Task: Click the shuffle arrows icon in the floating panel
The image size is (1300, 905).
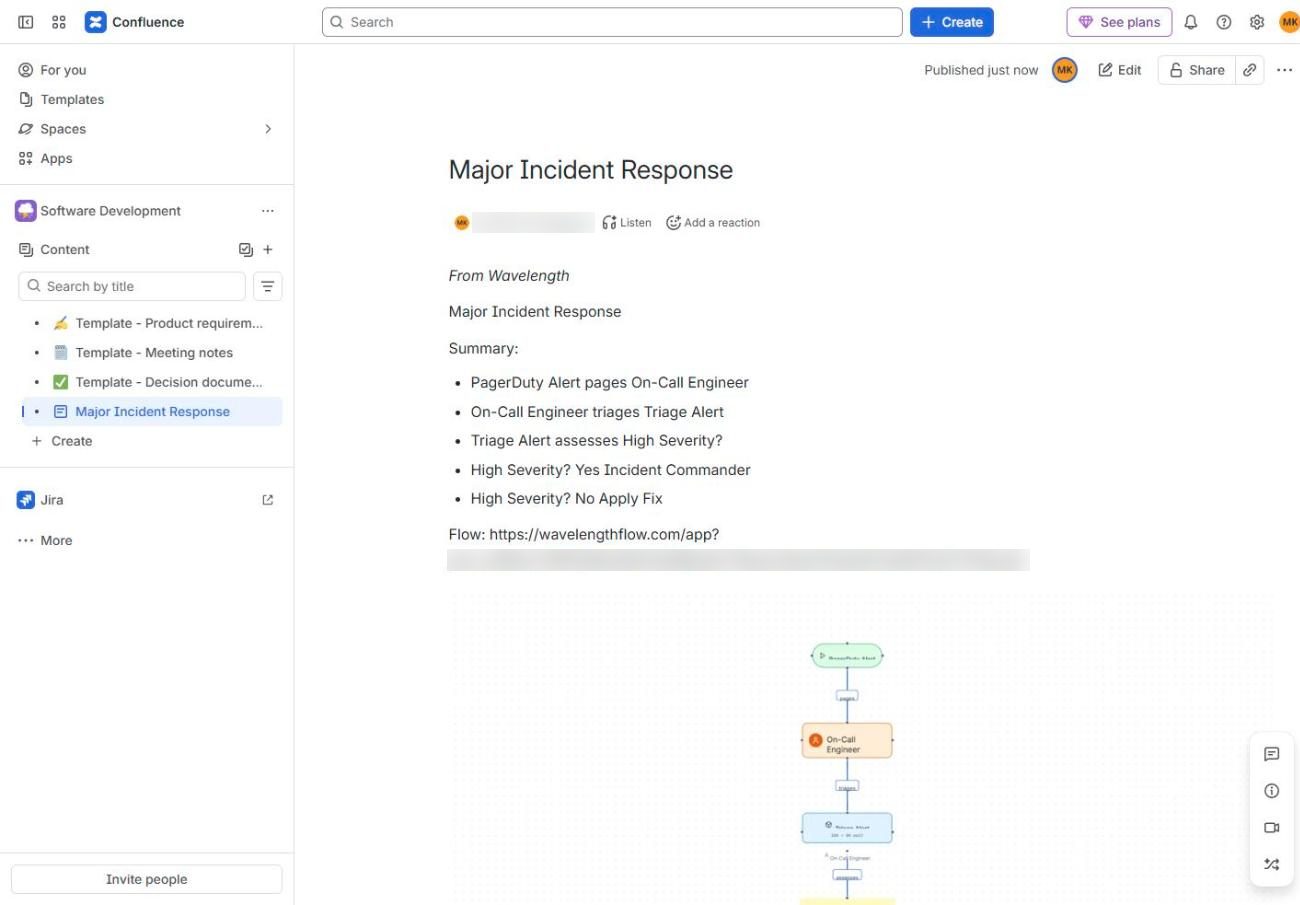Action: pyautogui.click(x=1271, y=865)
